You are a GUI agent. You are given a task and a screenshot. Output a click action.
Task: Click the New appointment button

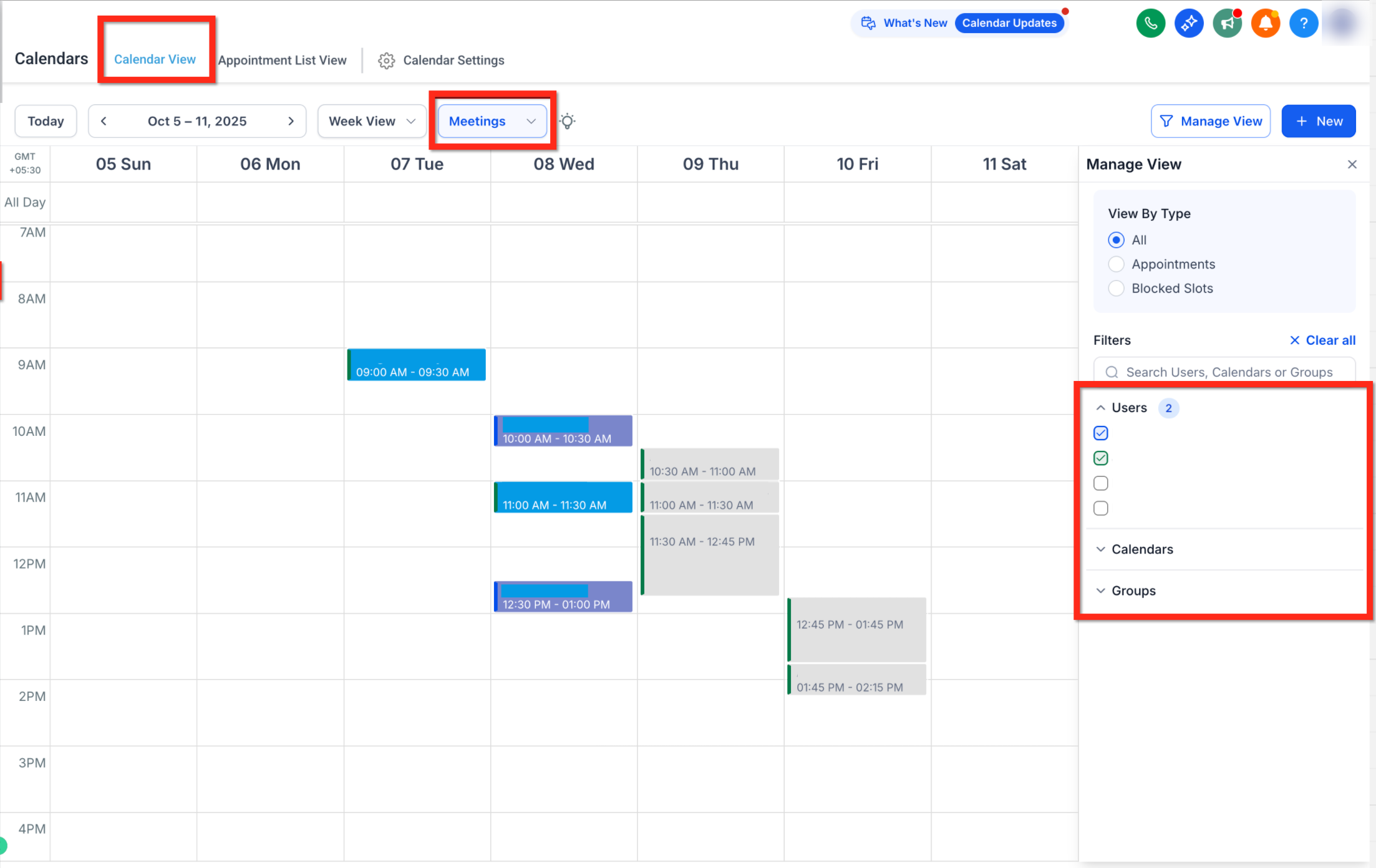pyautogui.click(x=1319, y=121)
